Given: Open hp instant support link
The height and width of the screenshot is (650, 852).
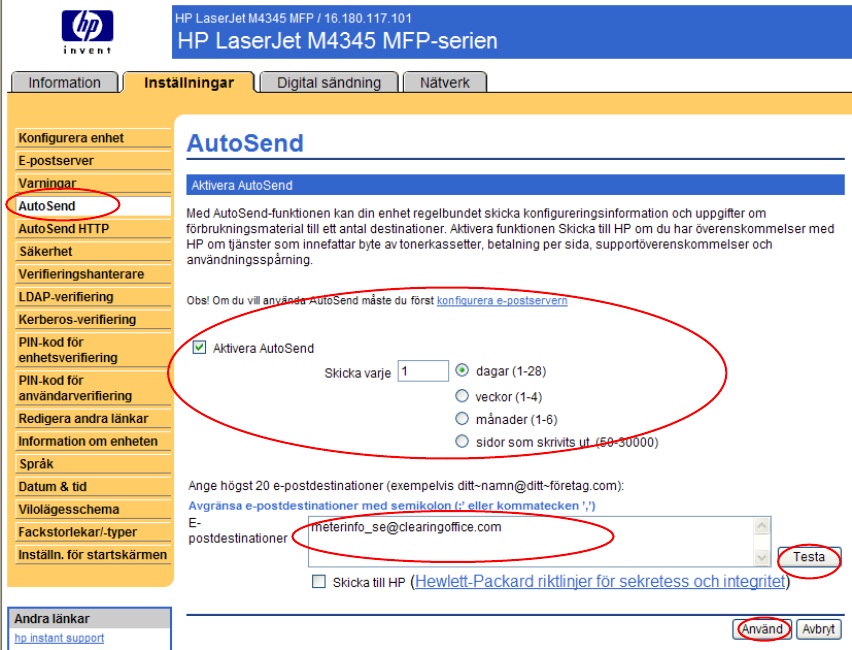Looking at the screenshot, I should click(59, 638).
